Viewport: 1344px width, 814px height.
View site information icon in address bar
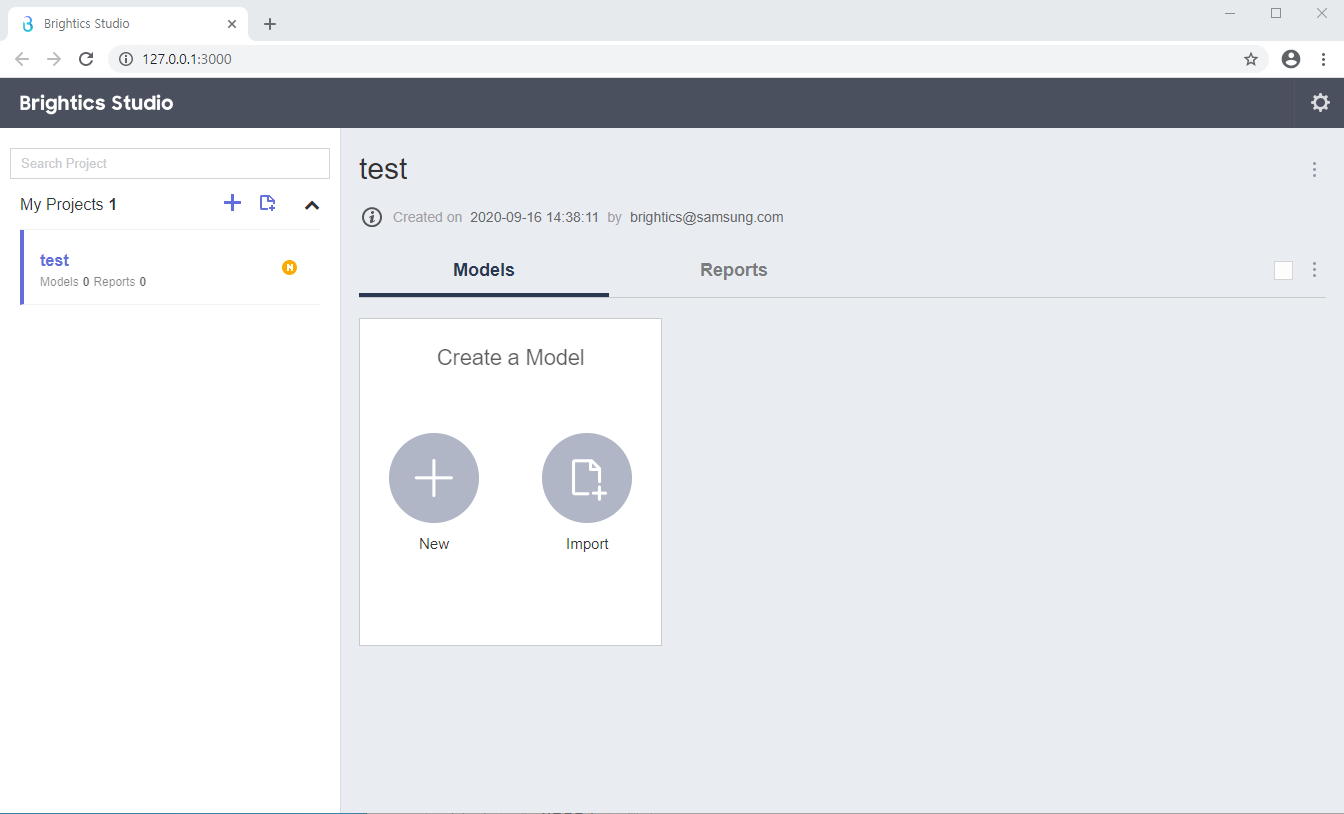click(x=125, y=59)
